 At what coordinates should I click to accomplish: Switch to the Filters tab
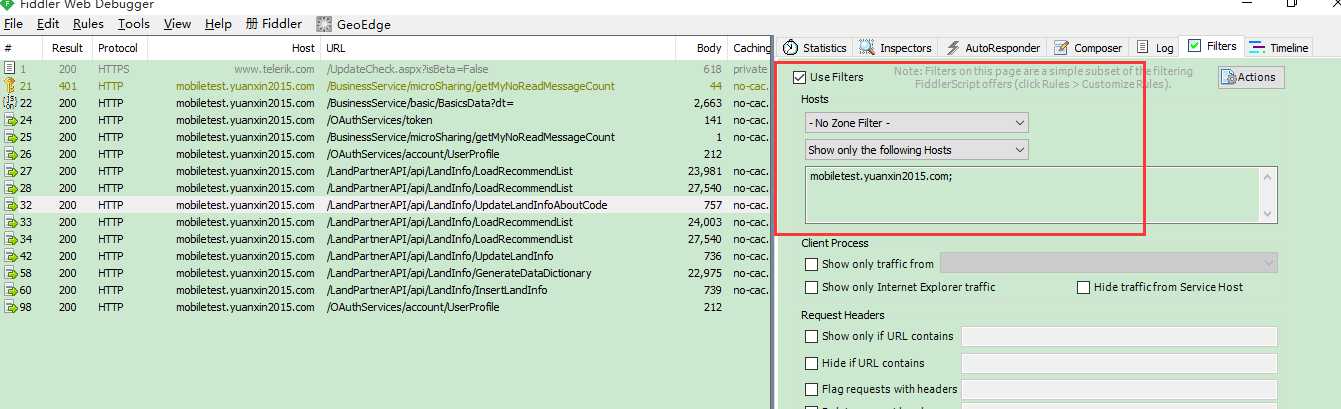1211,46
